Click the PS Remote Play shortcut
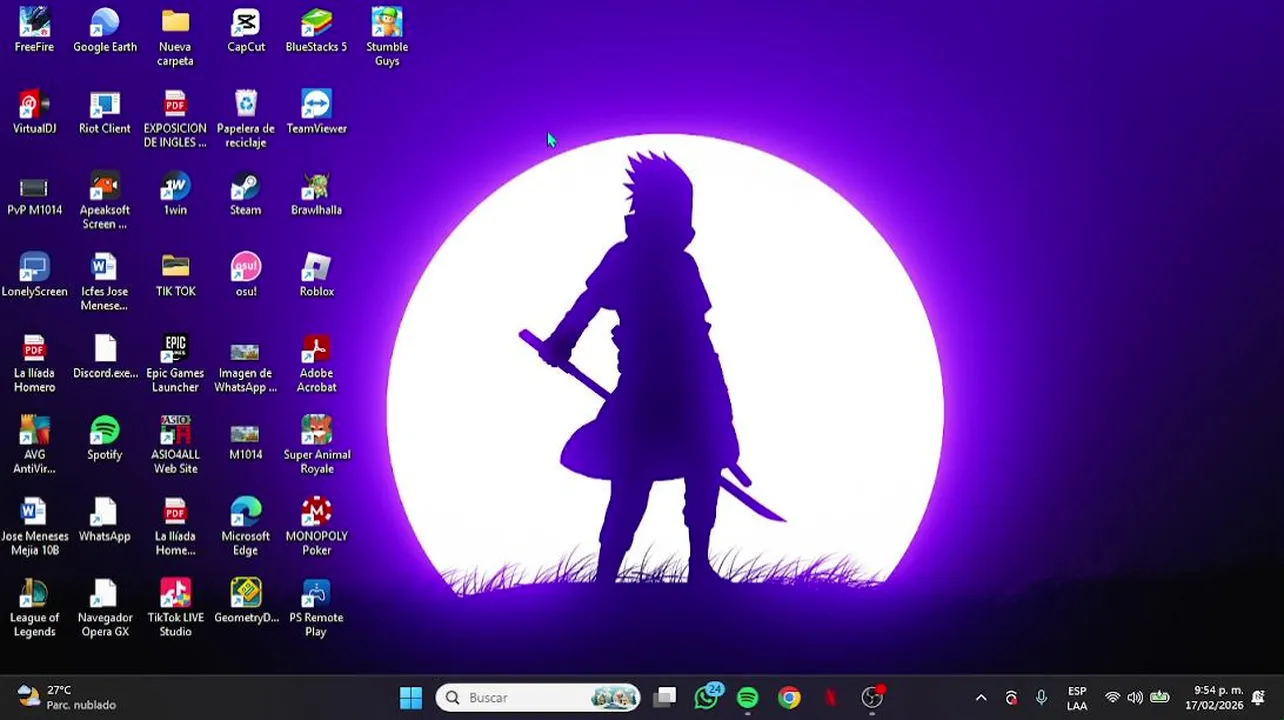 (x=316, y=608)
